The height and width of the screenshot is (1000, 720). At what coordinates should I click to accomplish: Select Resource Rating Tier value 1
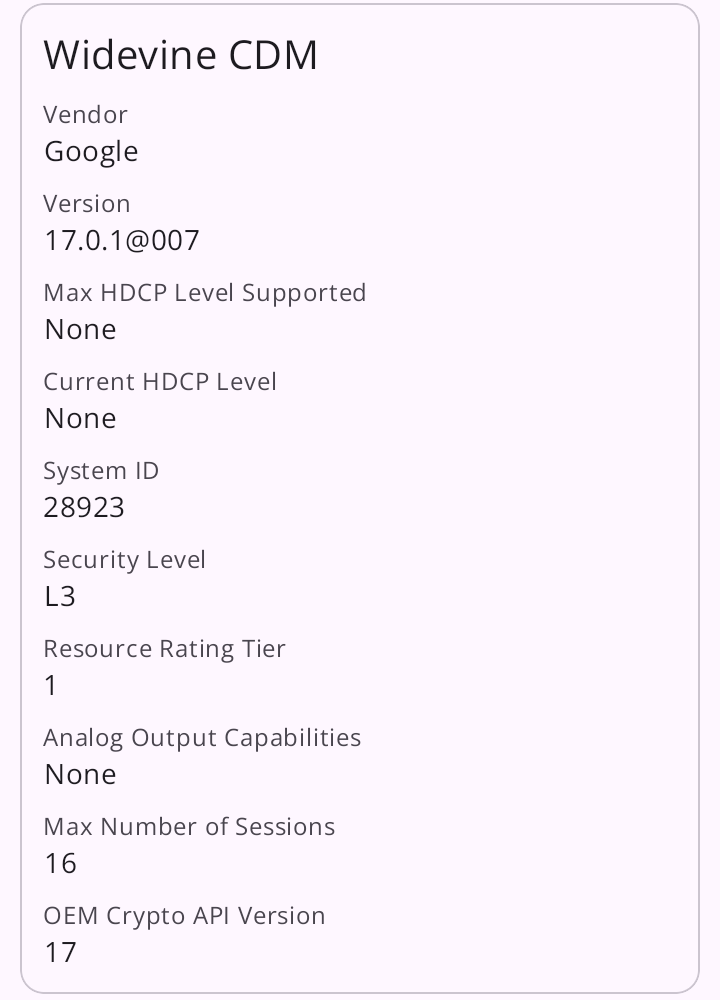[51, 685]
